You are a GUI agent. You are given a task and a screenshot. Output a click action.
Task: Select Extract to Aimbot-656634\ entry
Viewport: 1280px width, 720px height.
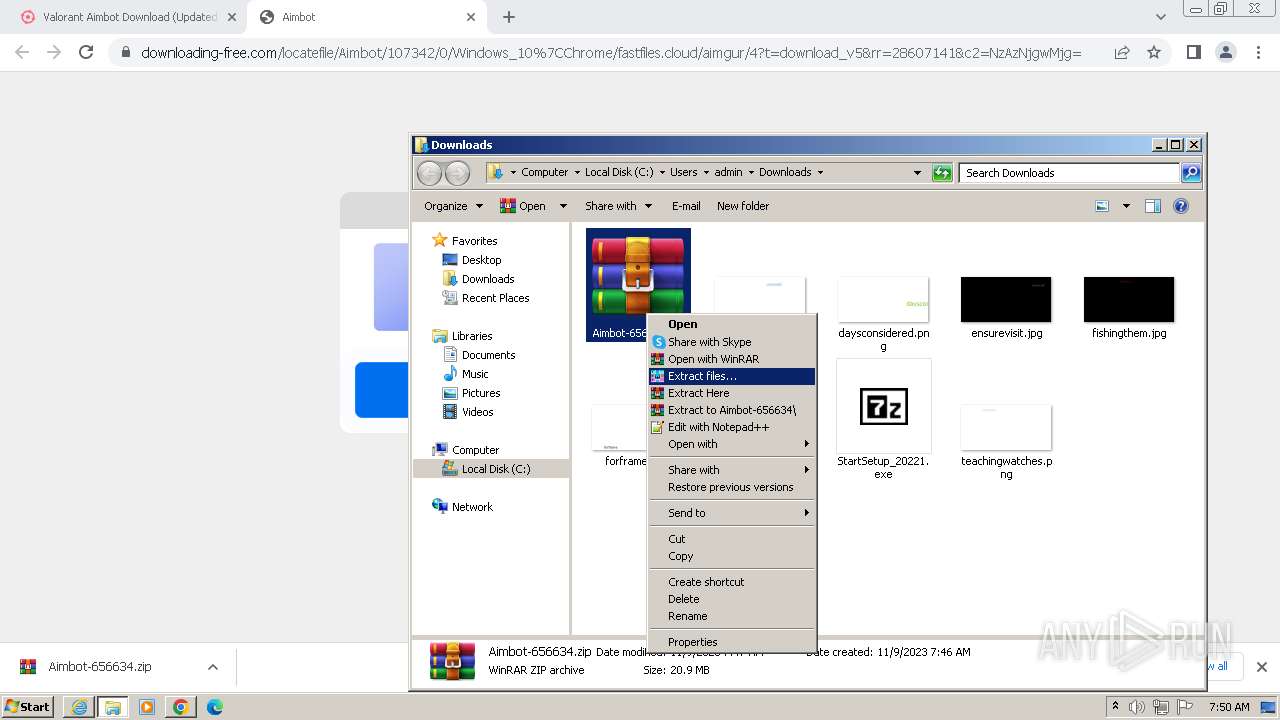732,410
